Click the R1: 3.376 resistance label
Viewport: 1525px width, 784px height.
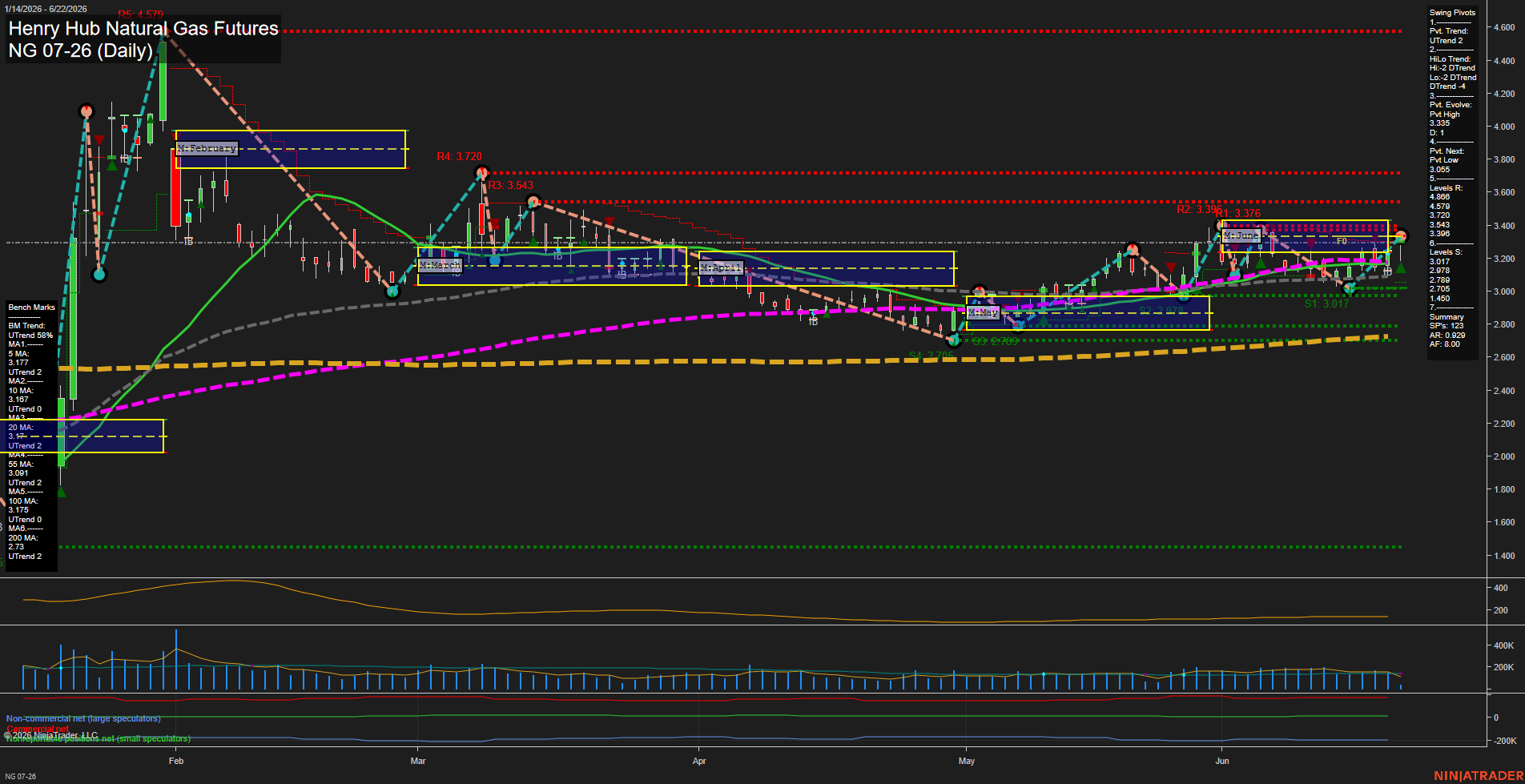[1238, 214]
